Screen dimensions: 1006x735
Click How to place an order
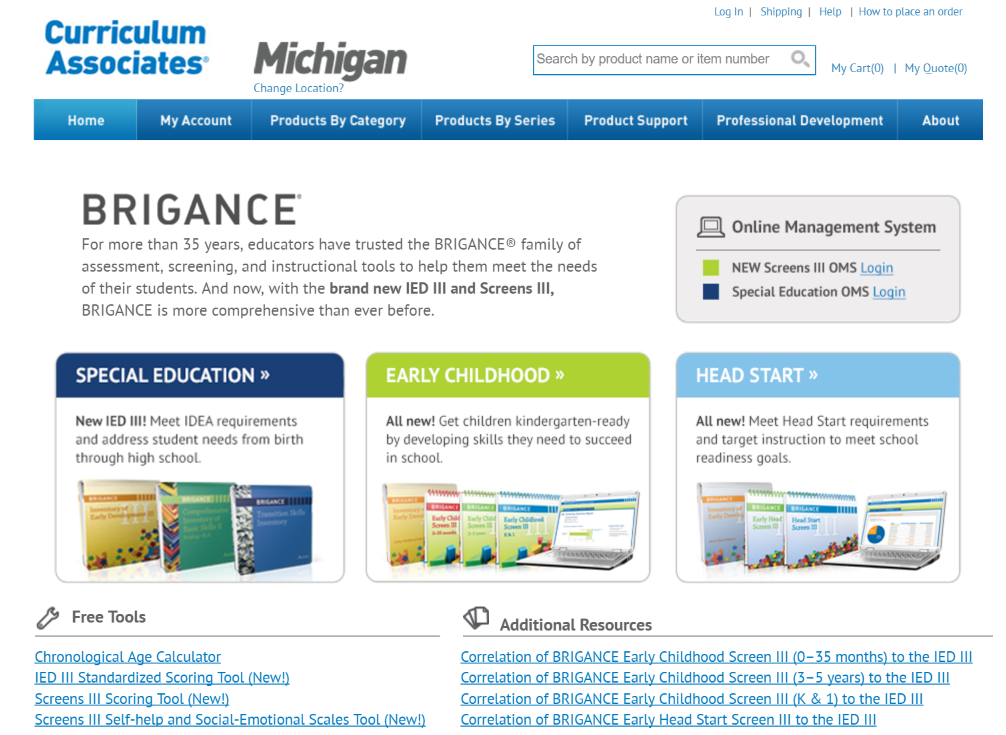[x=910, y=12]
